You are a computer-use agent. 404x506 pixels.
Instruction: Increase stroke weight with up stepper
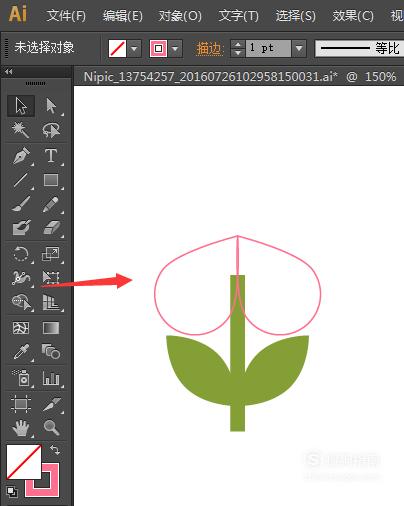[237, 44]
